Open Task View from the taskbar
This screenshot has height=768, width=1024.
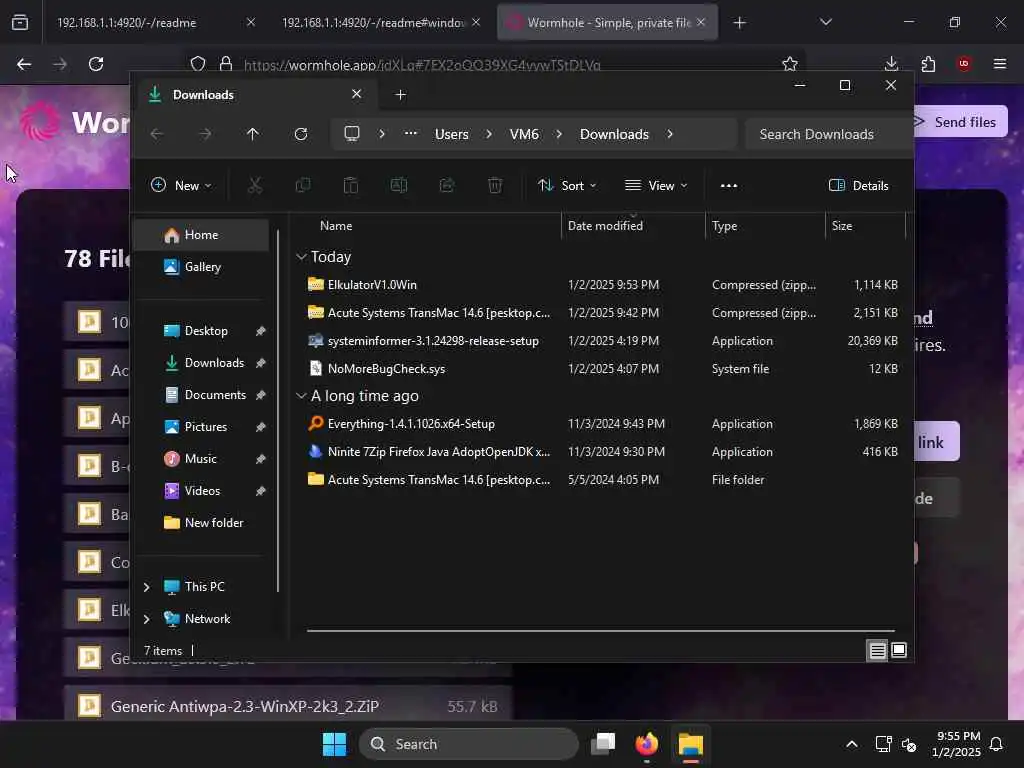[x=603, y=744]
